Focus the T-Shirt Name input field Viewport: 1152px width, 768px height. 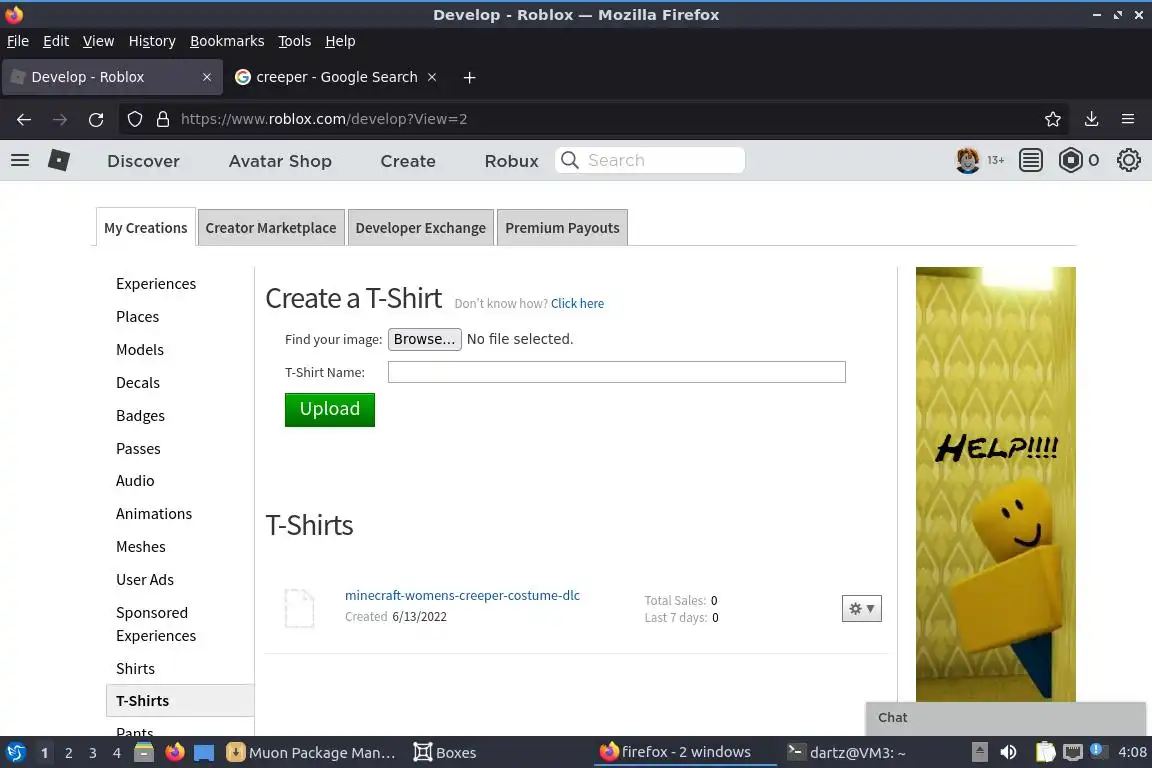(x=616, y=372)
